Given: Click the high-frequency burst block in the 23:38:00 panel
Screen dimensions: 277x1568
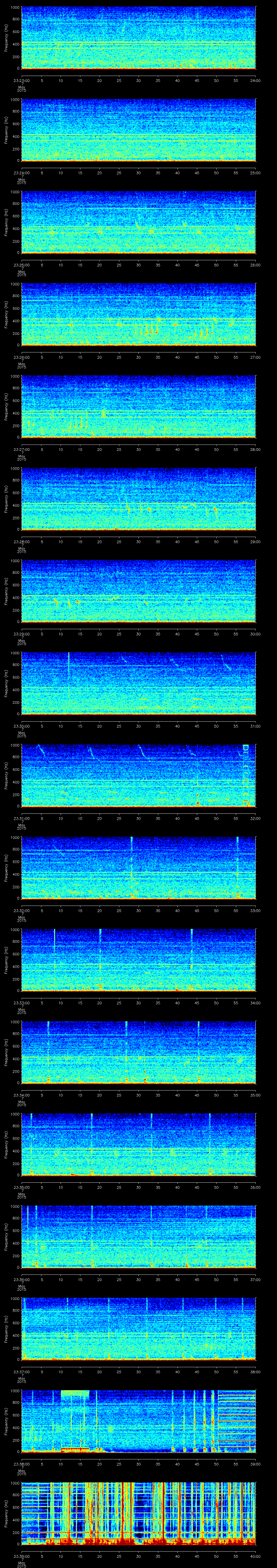Looking at the screenshot, I should (75, 1394).
